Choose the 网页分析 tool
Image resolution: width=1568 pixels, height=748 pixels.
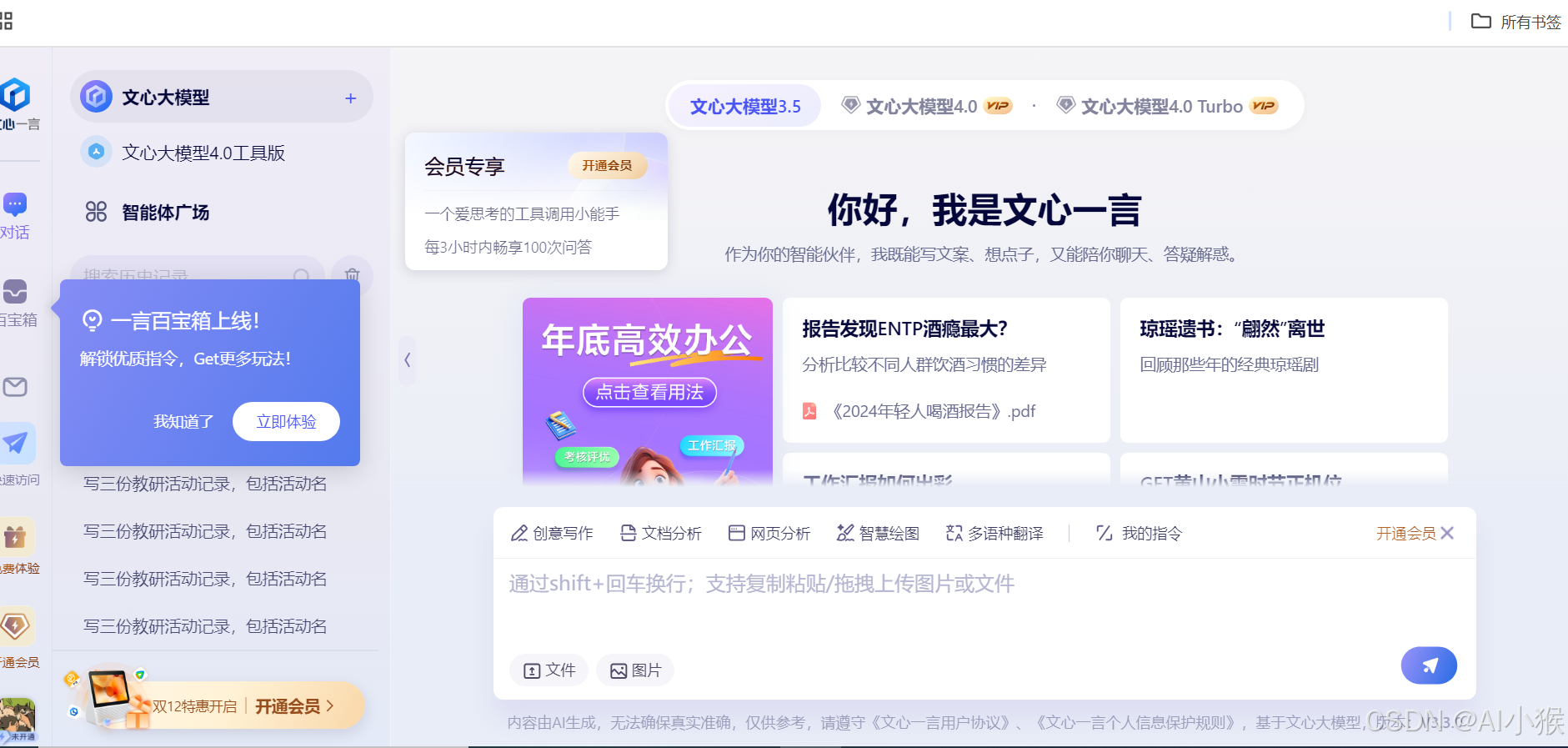click(769, 533)
